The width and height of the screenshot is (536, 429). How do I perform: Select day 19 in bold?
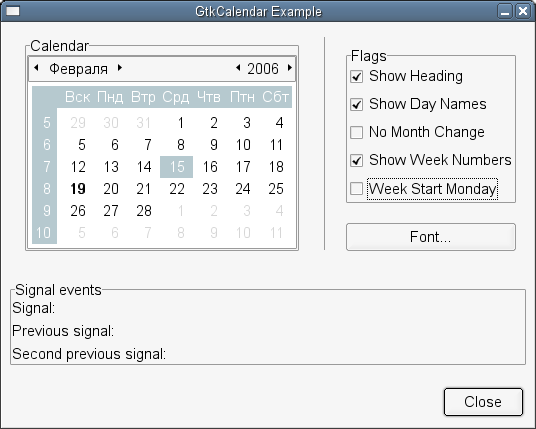pos(78,189)
